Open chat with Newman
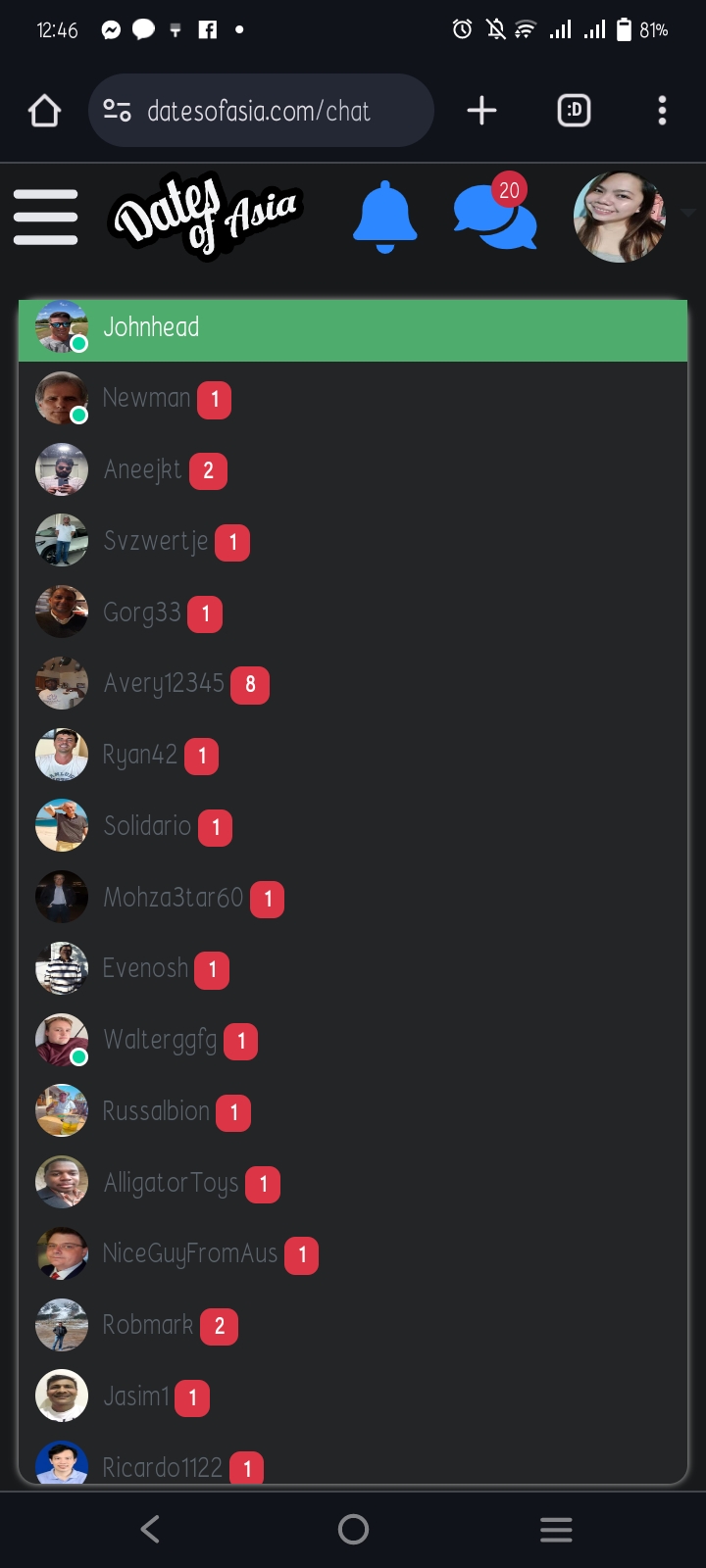The height and width of the screenshot is (1568, 706). pyautogui.click(x=353, y=399)
